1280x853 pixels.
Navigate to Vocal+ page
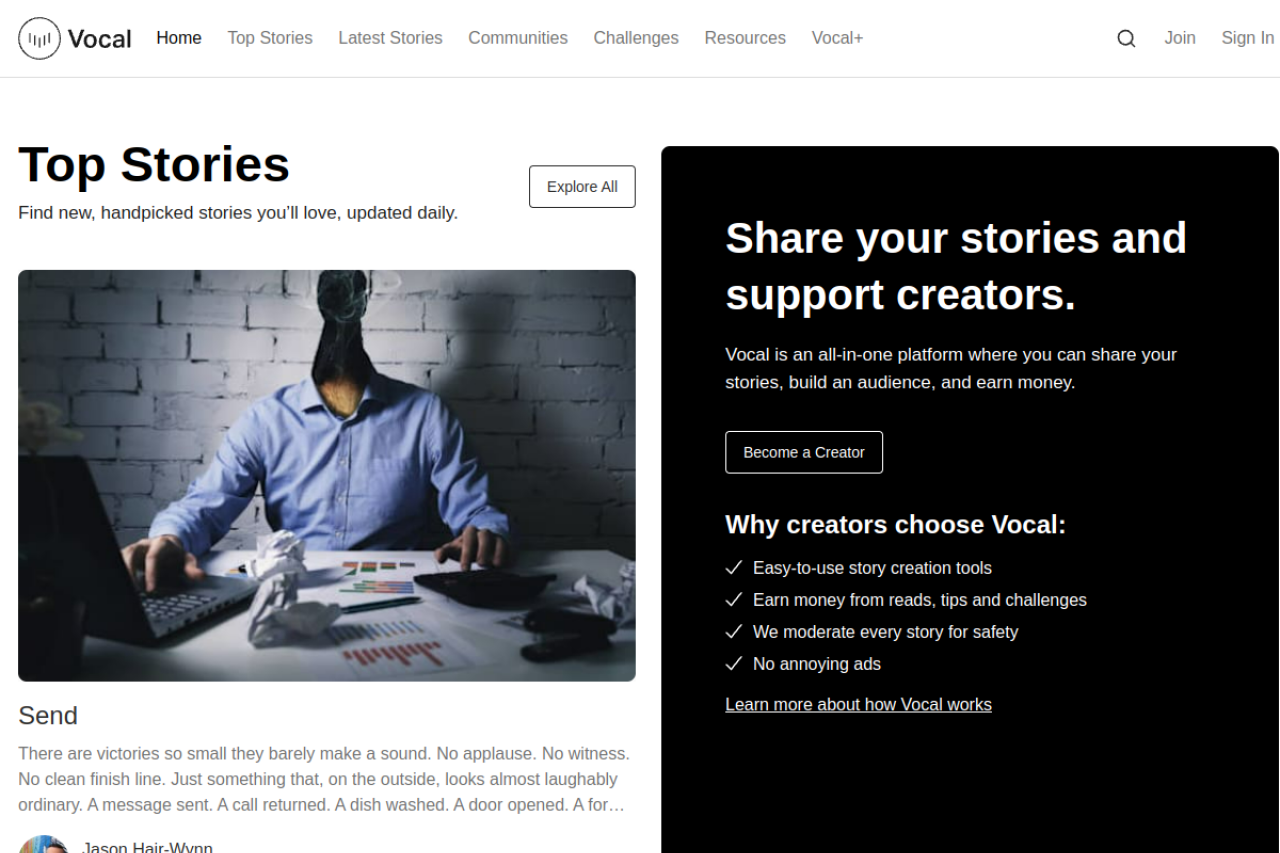pyautogui.click(x=837, y=38)
